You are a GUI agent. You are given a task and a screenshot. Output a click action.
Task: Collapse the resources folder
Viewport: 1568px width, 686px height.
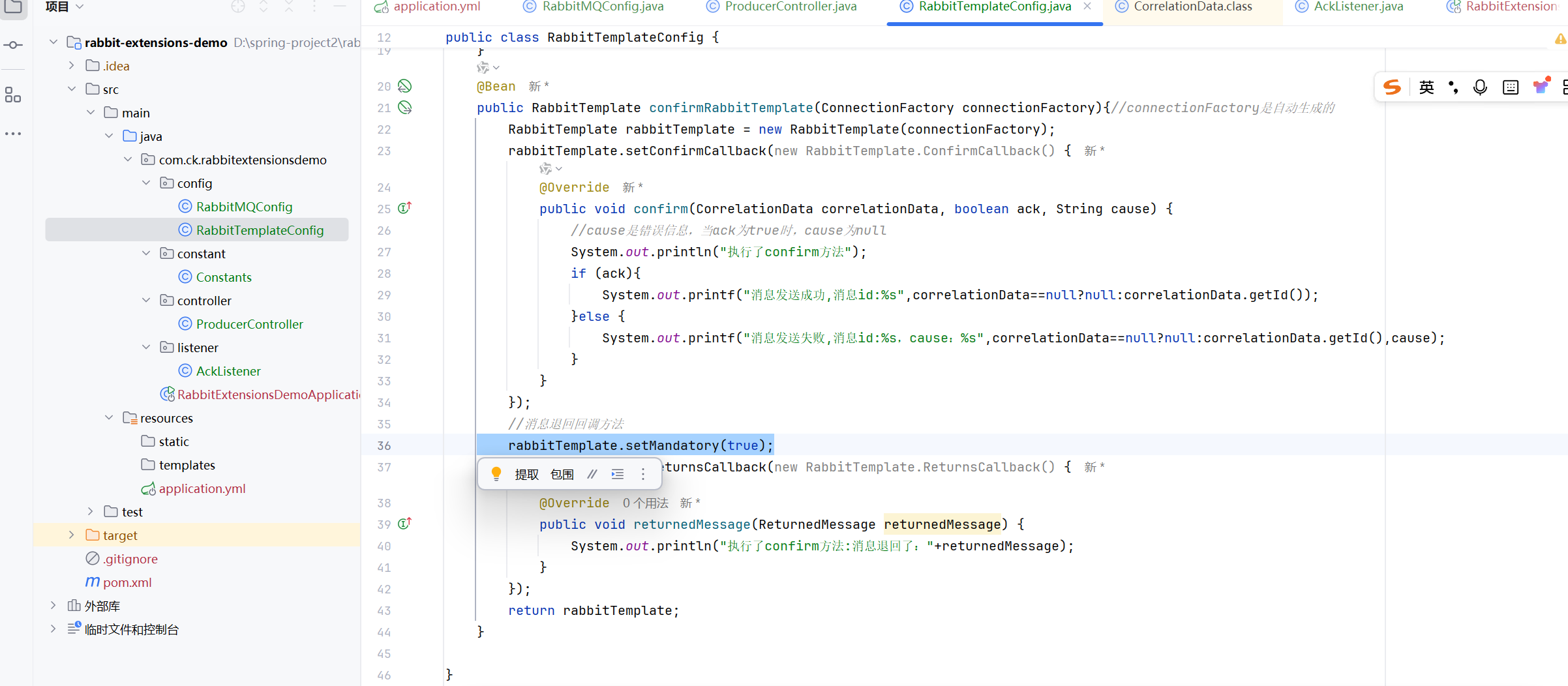pyautogui.click(x=109, y=417)
